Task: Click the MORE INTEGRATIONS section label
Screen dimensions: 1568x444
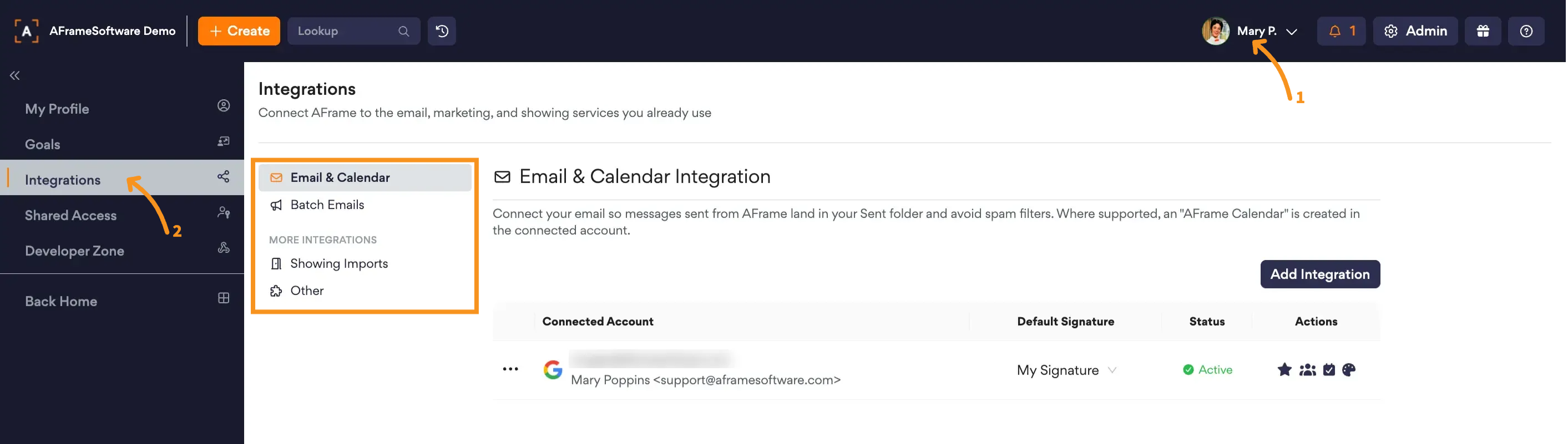Action: 322,239
